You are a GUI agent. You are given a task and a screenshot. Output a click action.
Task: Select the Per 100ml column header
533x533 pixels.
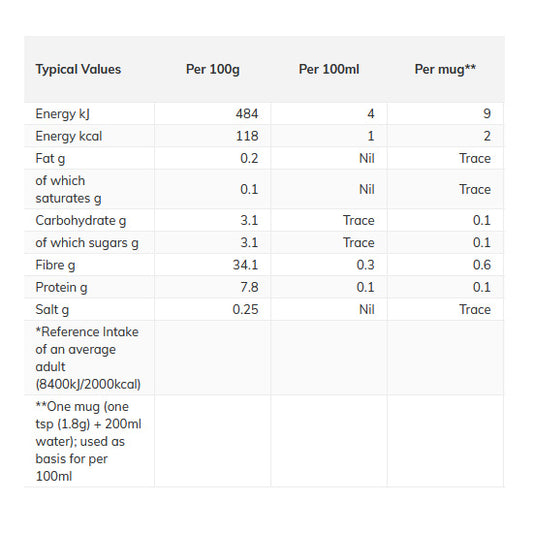[x=329, y=69]
